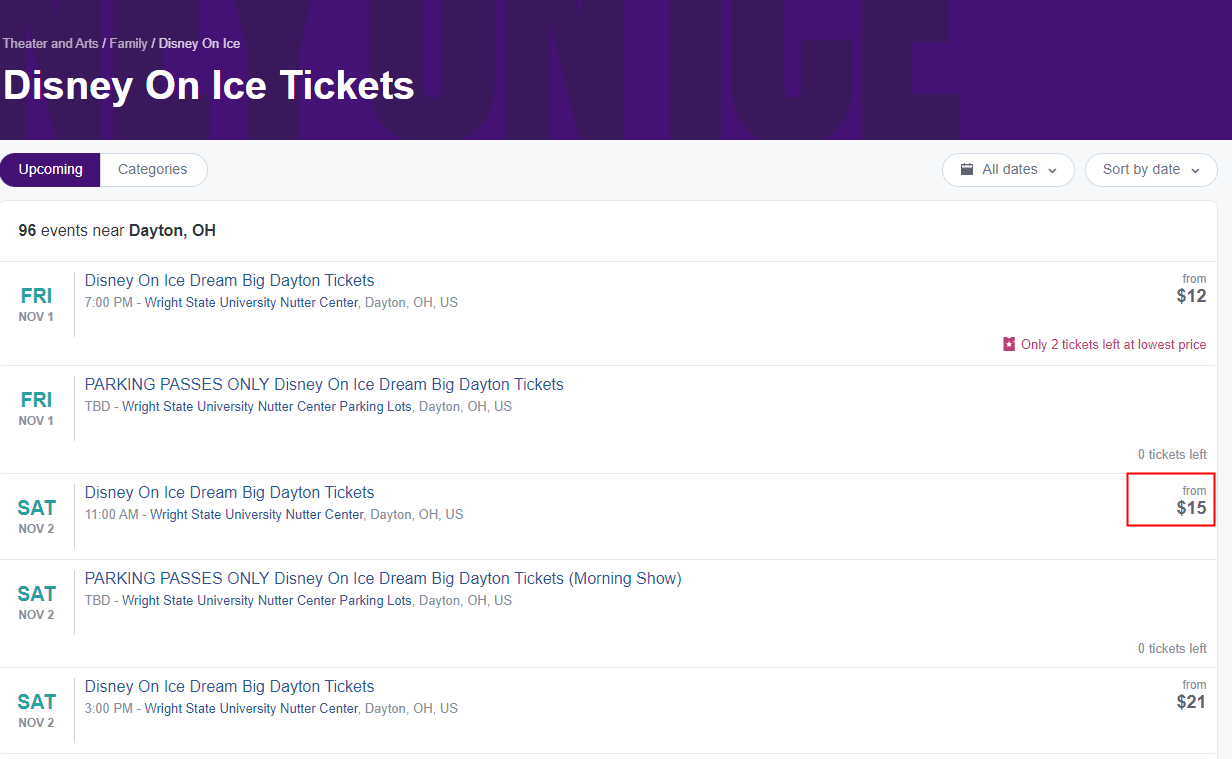Click the $21 price
The height and width of the screenshot is (759, 1232).
pos(1191,702)
